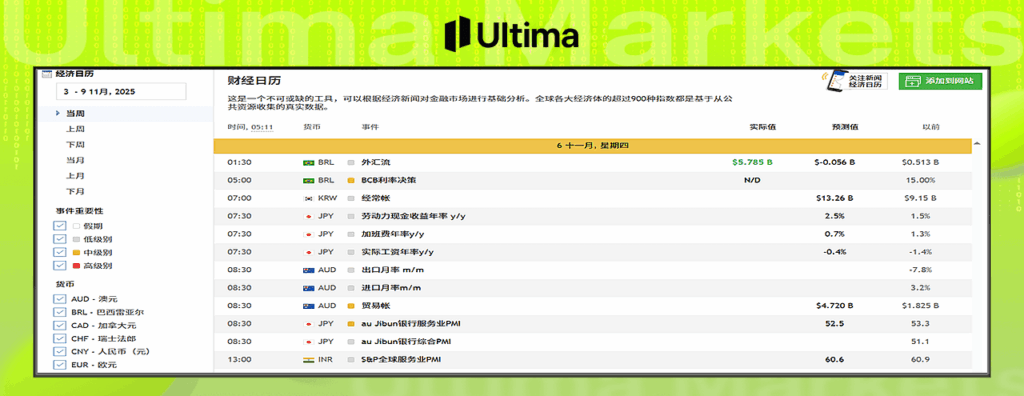Viewport: 1024px width, 396px height.
Task: Uncheck the BRL - 巴西雷亚尔 currency checkbox
Action: [60, 312]
